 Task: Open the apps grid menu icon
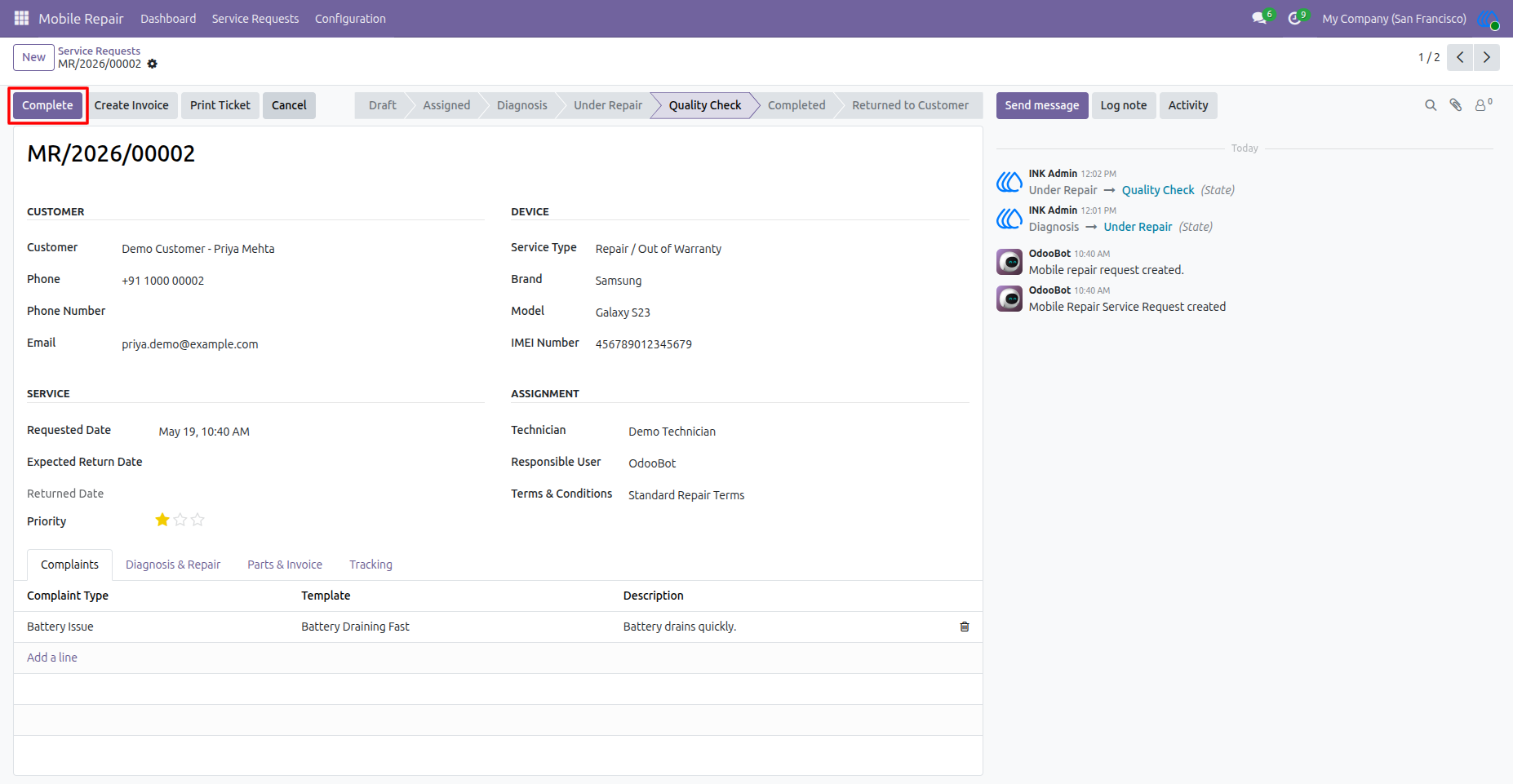point(21,18)
